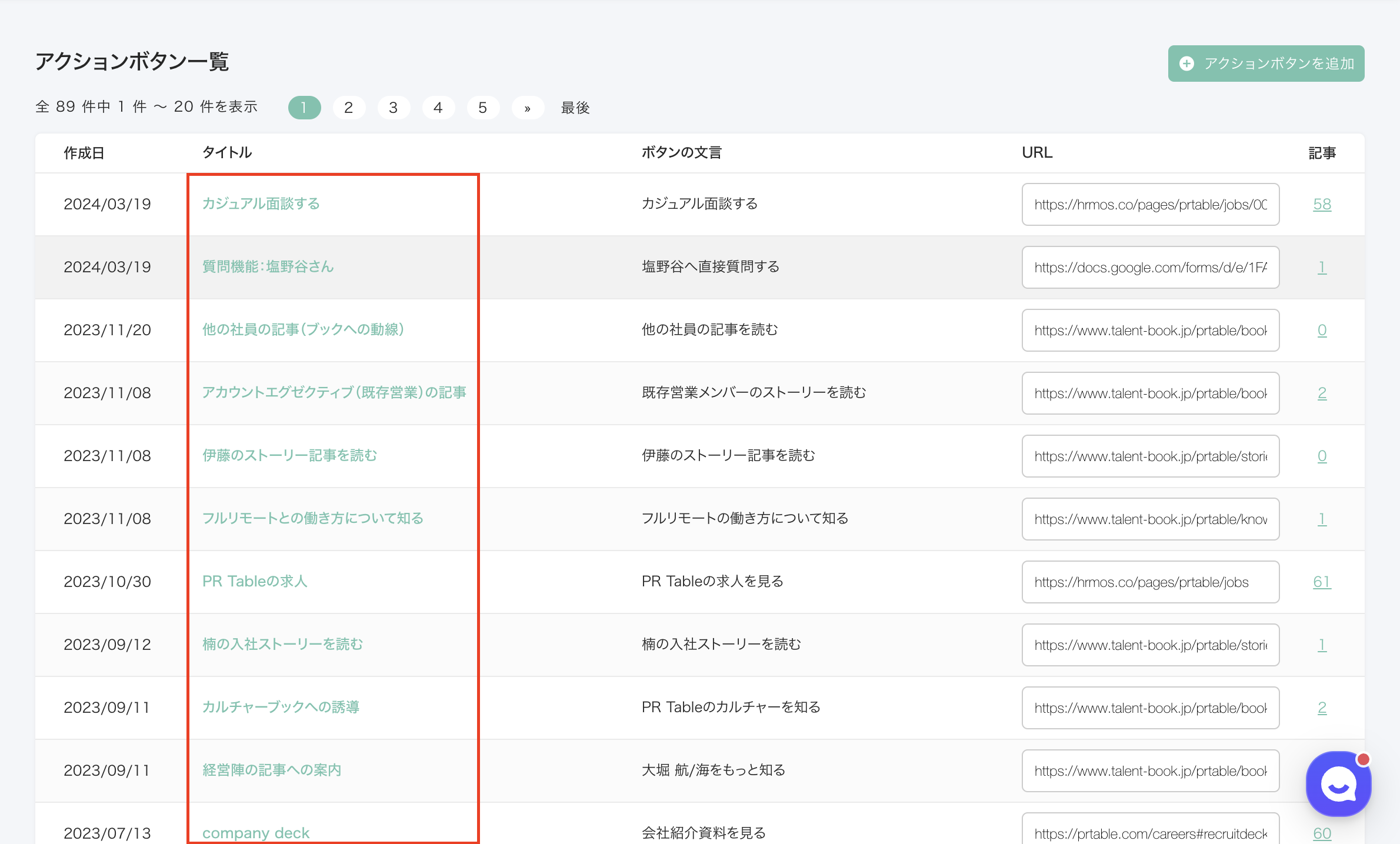Click article count 61 link
This screenshot has width=1400, height=844.
[x=1322, y=582]
